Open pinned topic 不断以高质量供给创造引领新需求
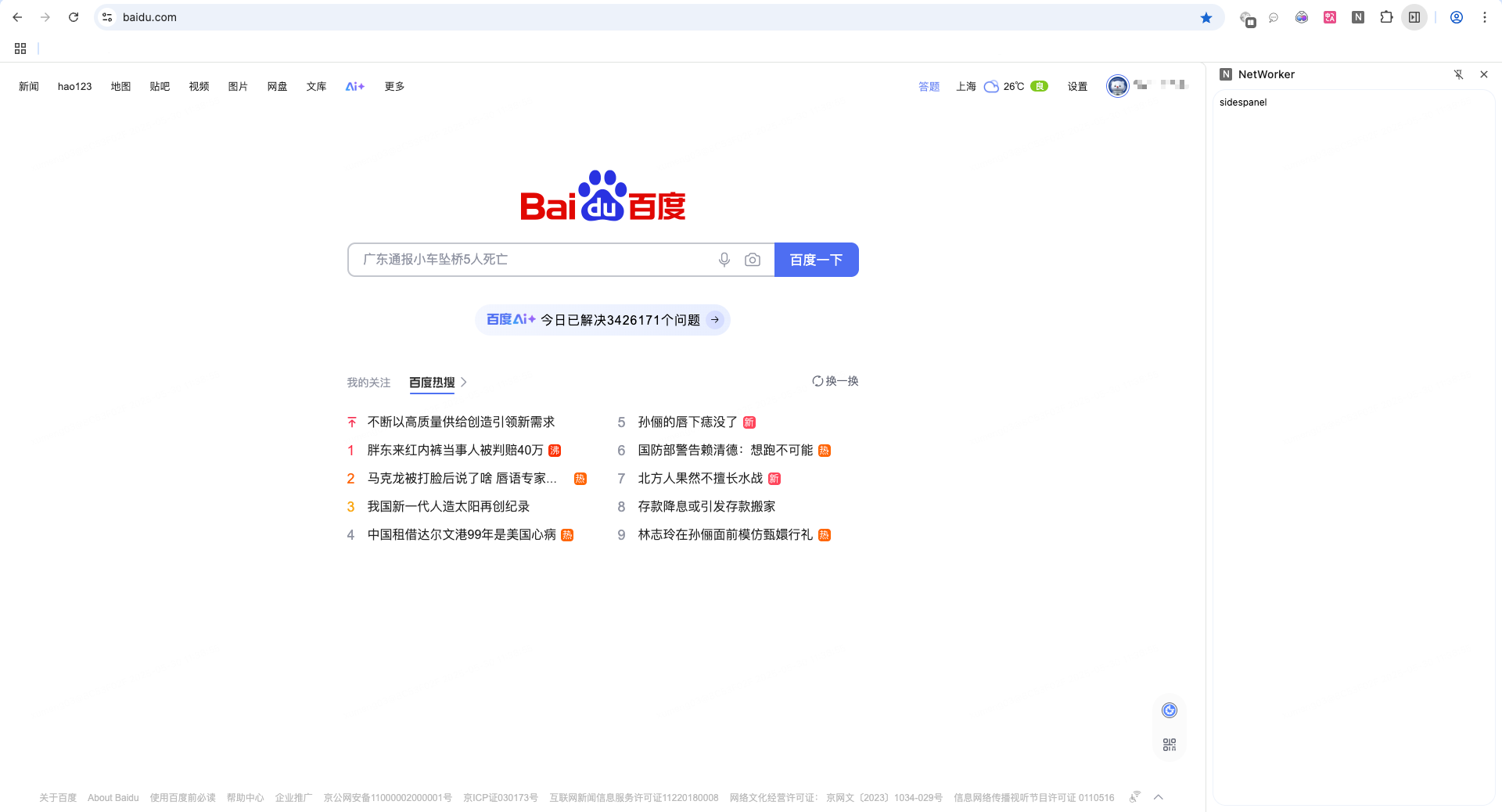The image size is (1502, 812). pyautogui.click(x=461, y=422)
